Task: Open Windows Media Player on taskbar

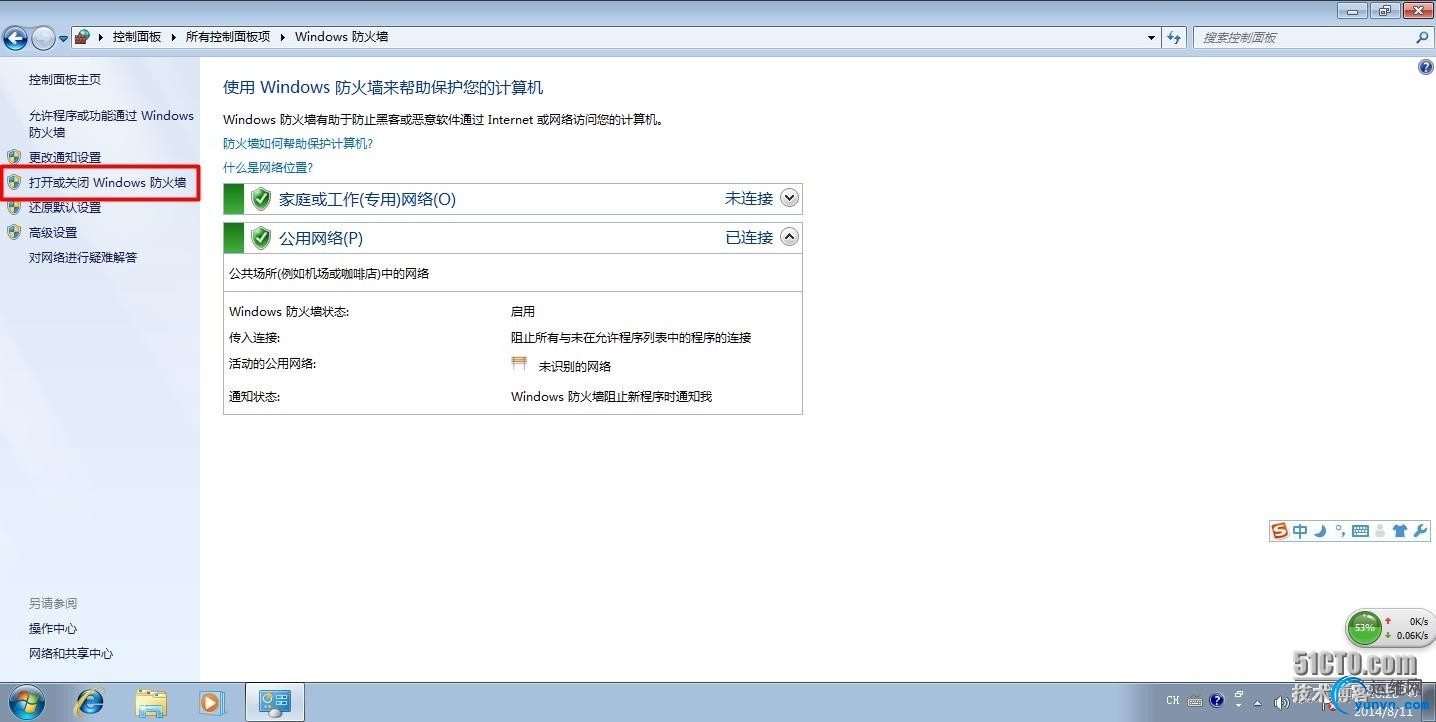Action: pyautogui.click(x=212, y=702)
